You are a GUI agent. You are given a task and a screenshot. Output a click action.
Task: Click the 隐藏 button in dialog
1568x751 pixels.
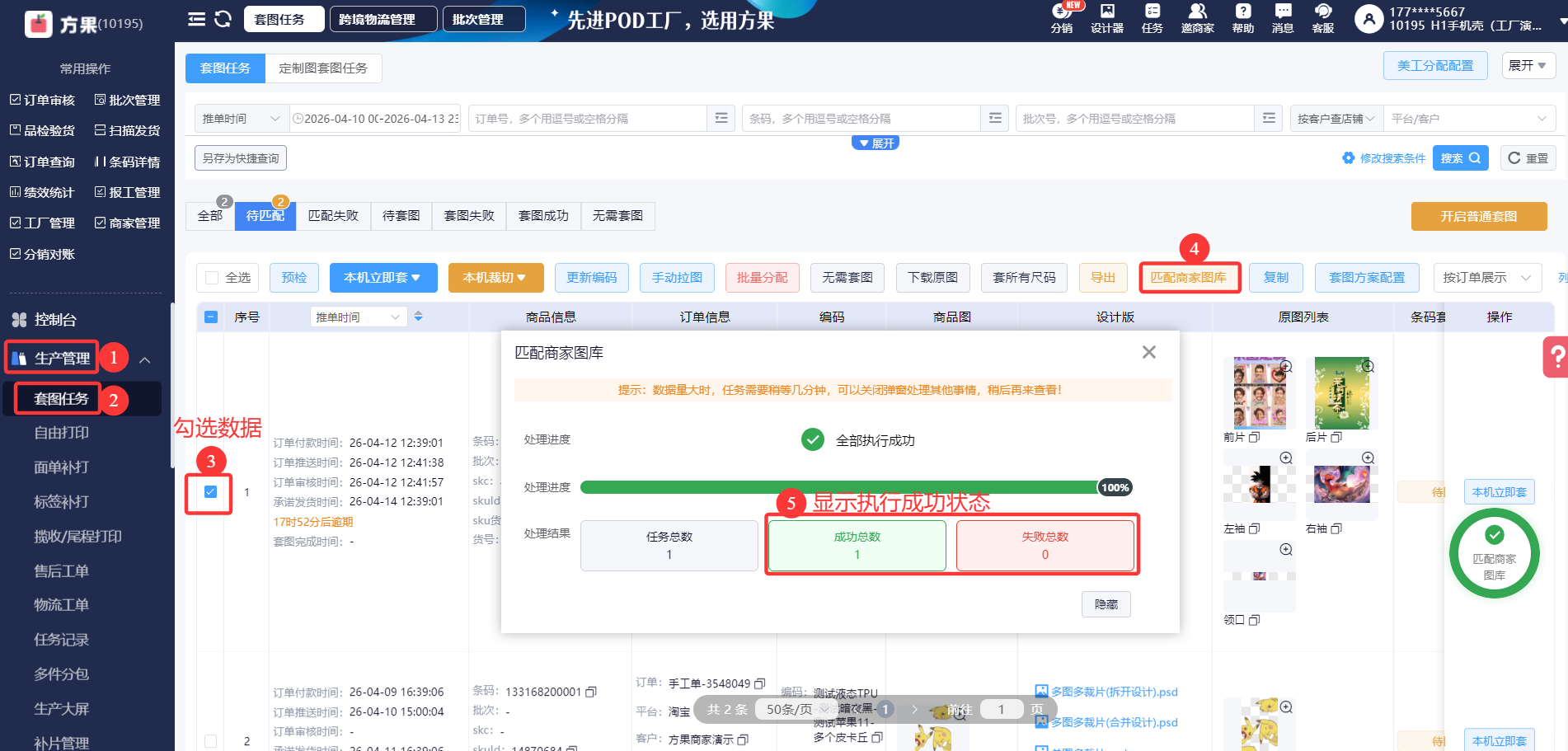tap(1106, 604)
